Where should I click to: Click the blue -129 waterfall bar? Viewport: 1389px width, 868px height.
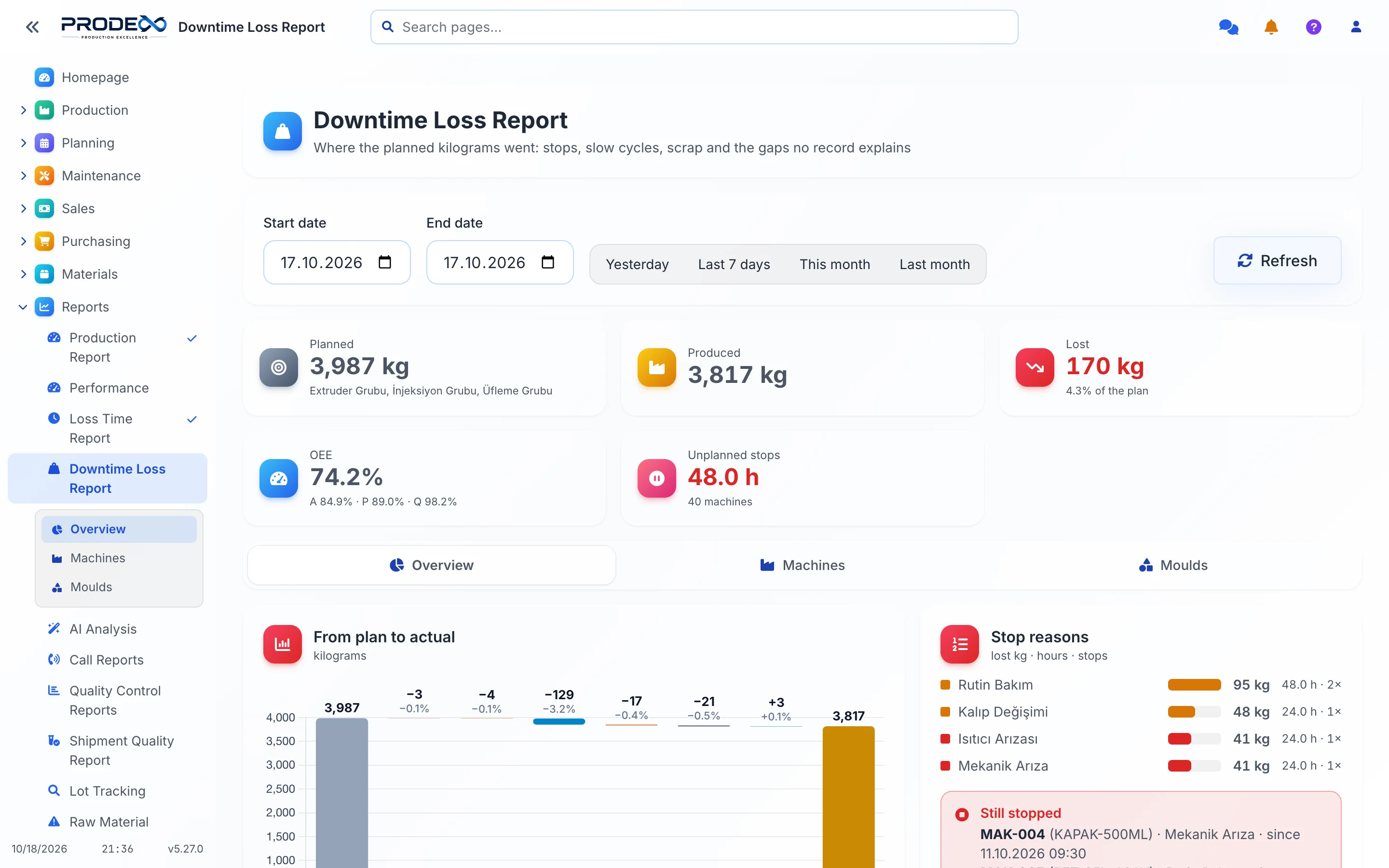[559, 721]
